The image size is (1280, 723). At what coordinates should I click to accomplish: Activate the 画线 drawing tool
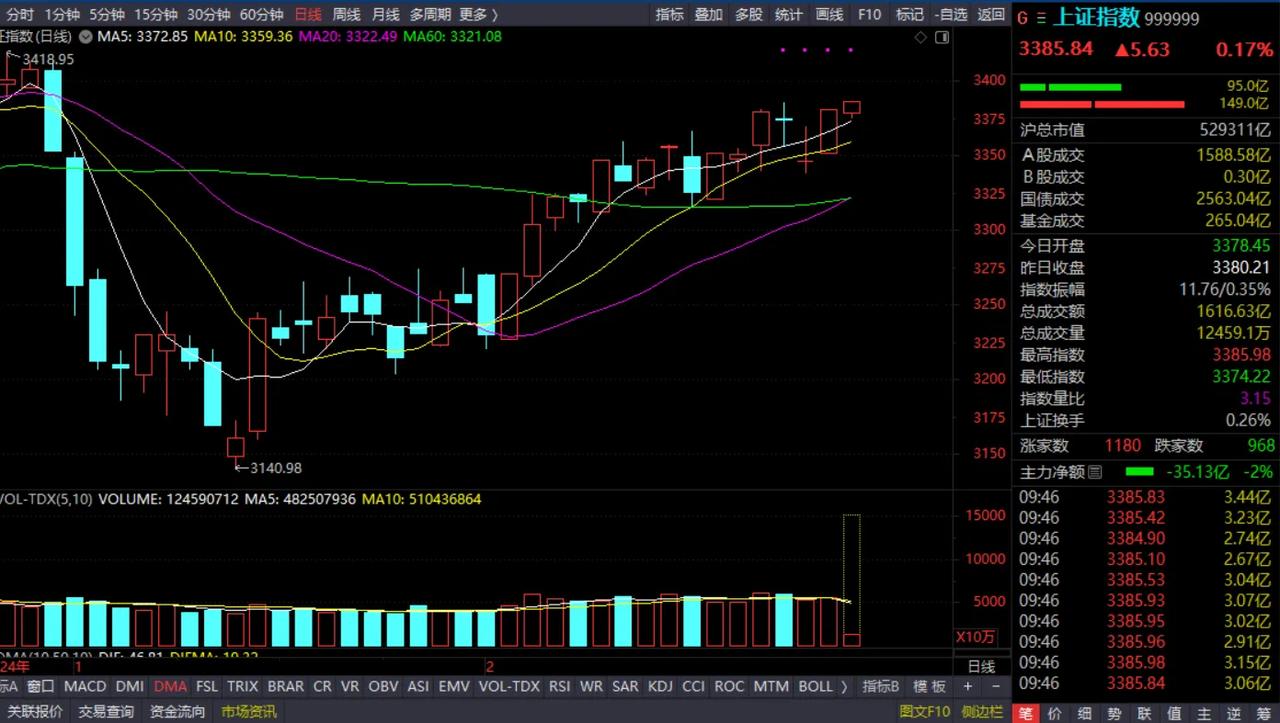pyautogui.click(x=830, y=14)
